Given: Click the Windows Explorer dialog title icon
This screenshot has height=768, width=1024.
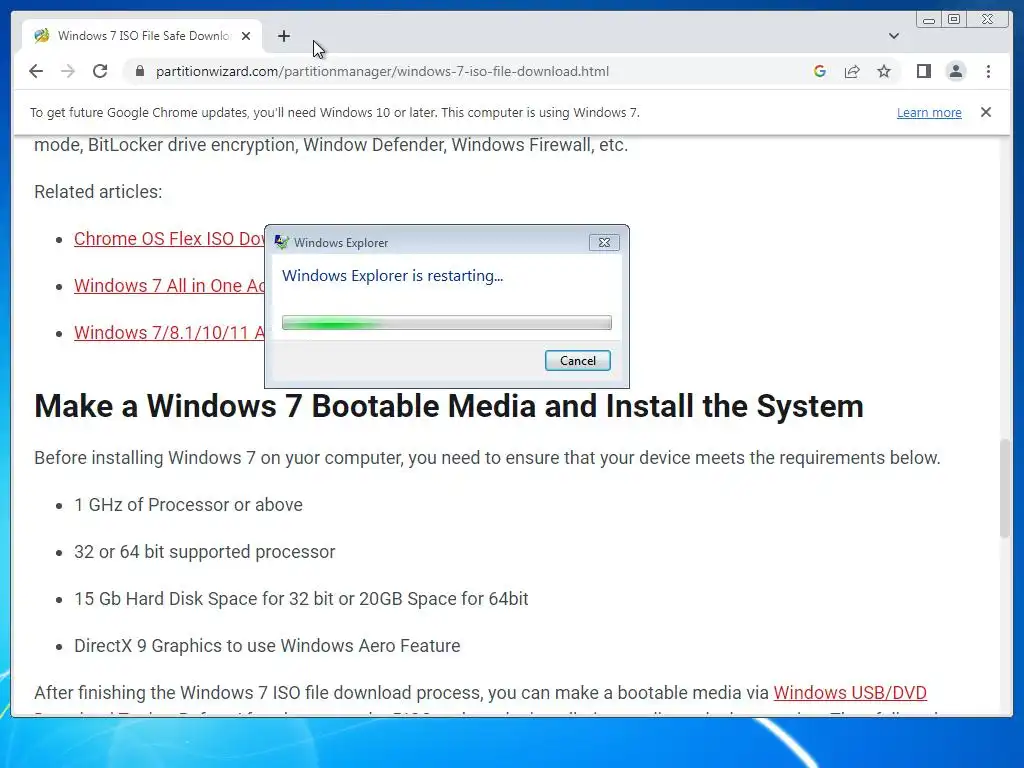Looking at the screenshot, I should (281, 242).
